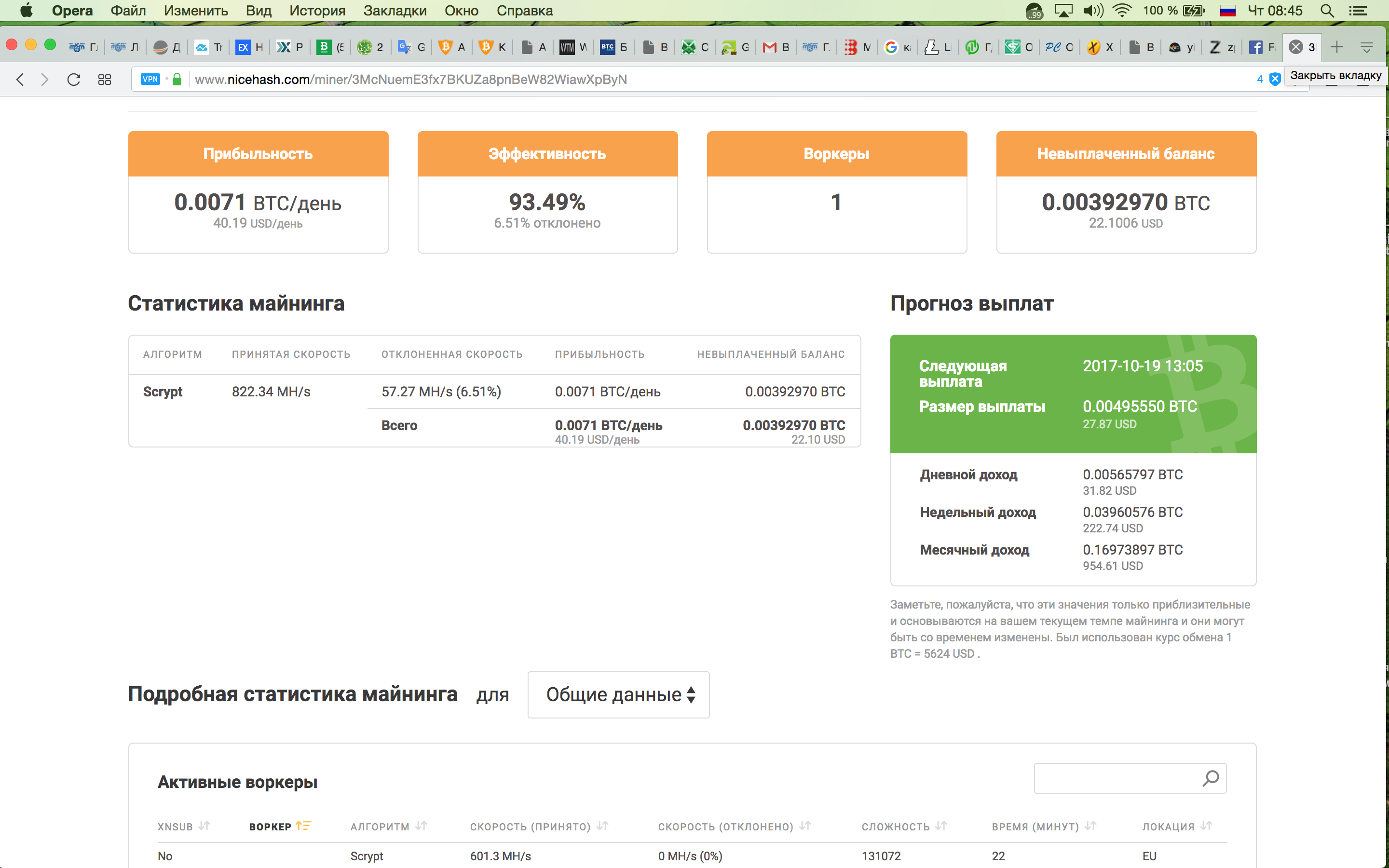This screenshot has width=1389, height=868.
Task: Click the 93.49% efficiency value
Action: [x=547, y=202]
